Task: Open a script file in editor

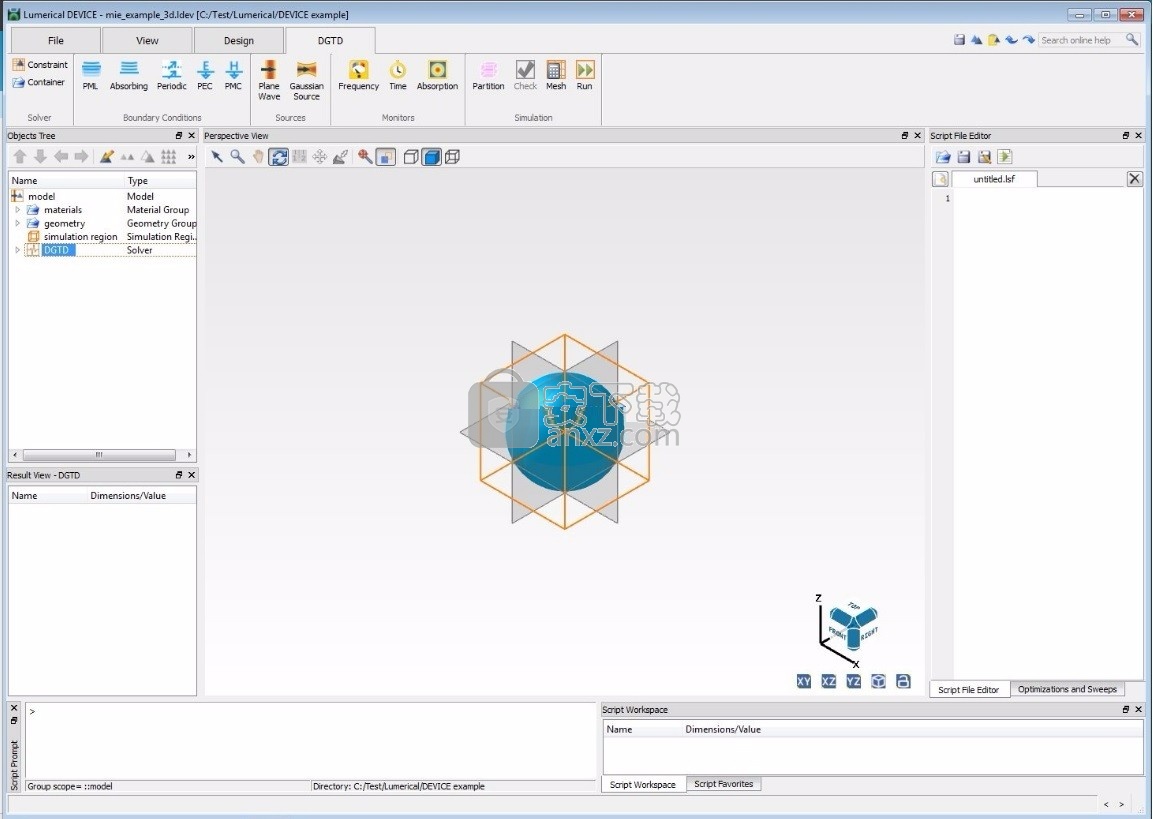Action: tap(943, 157)
